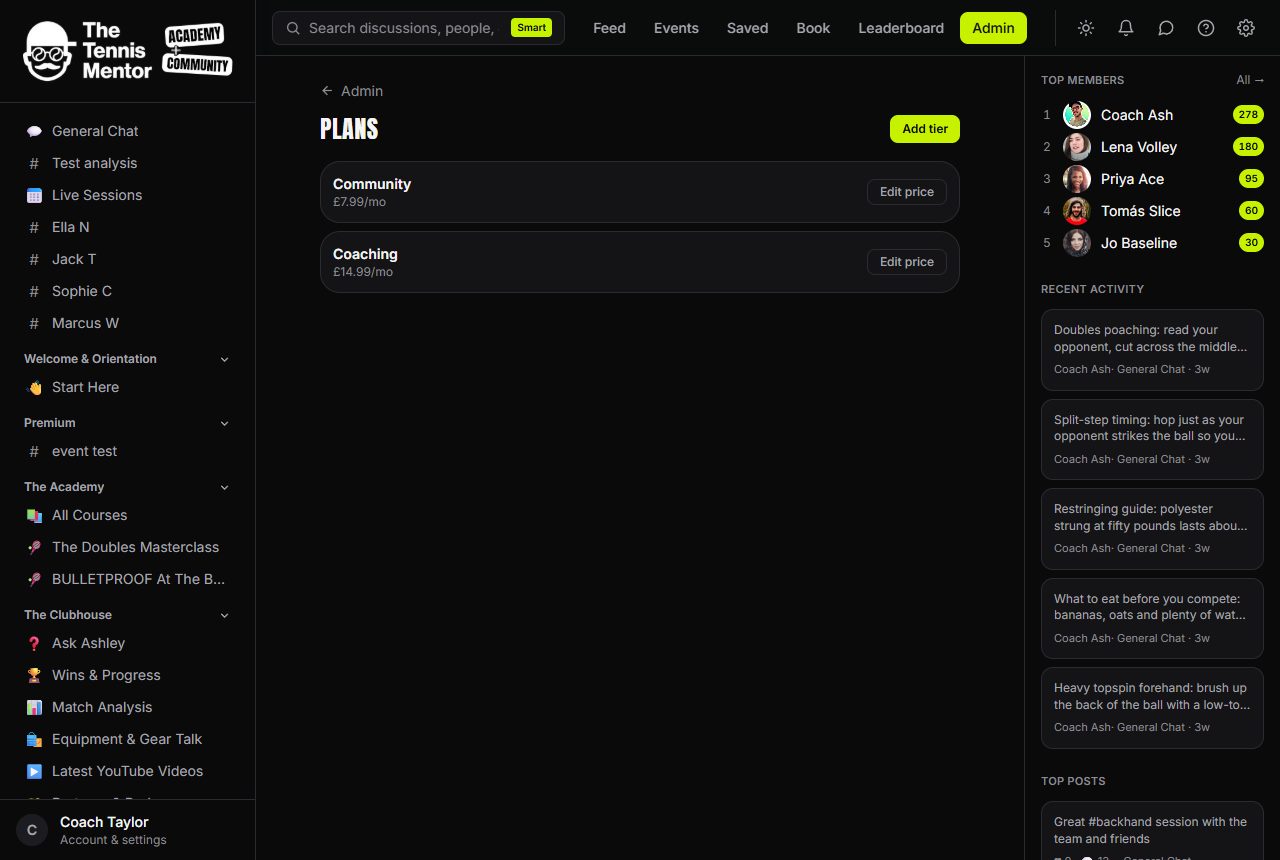Open the What to eat before you compete card

tap(1152, 618)
